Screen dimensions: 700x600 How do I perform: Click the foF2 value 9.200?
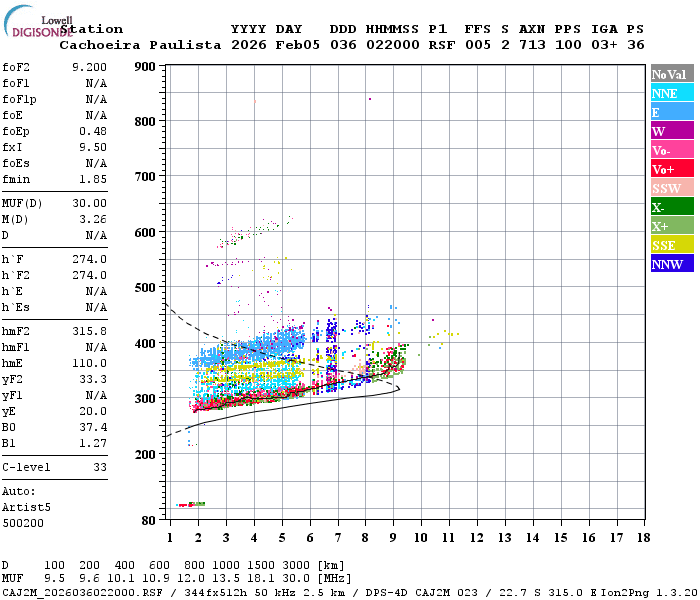point(89,66)
